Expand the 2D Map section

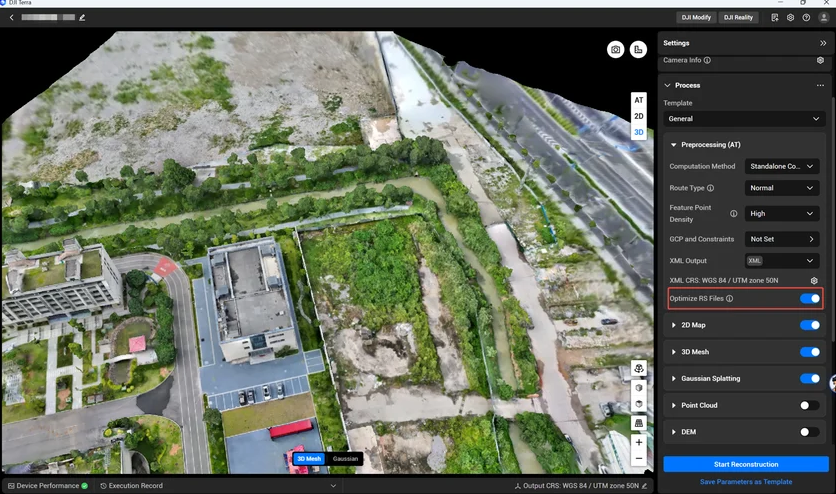pos(673,325)
